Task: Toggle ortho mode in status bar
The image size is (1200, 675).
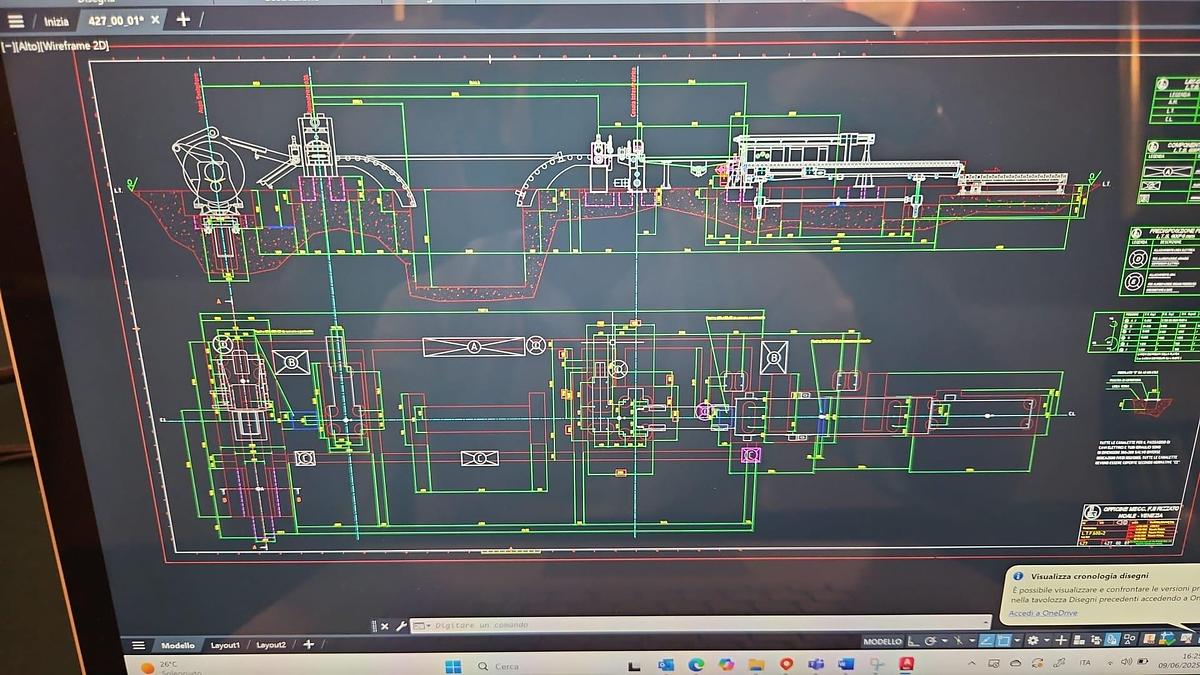Action: pos(913,640)
